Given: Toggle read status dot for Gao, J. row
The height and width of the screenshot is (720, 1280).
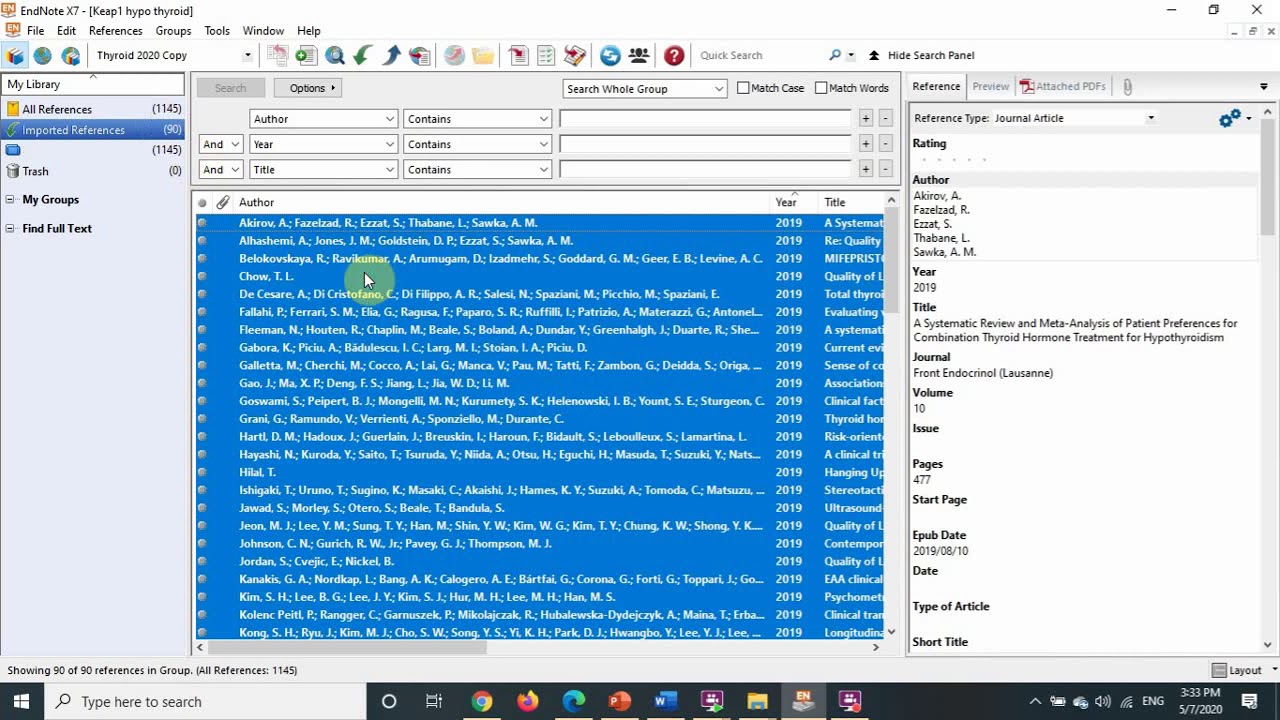Looking at the screenshot, I should point(202,383).
